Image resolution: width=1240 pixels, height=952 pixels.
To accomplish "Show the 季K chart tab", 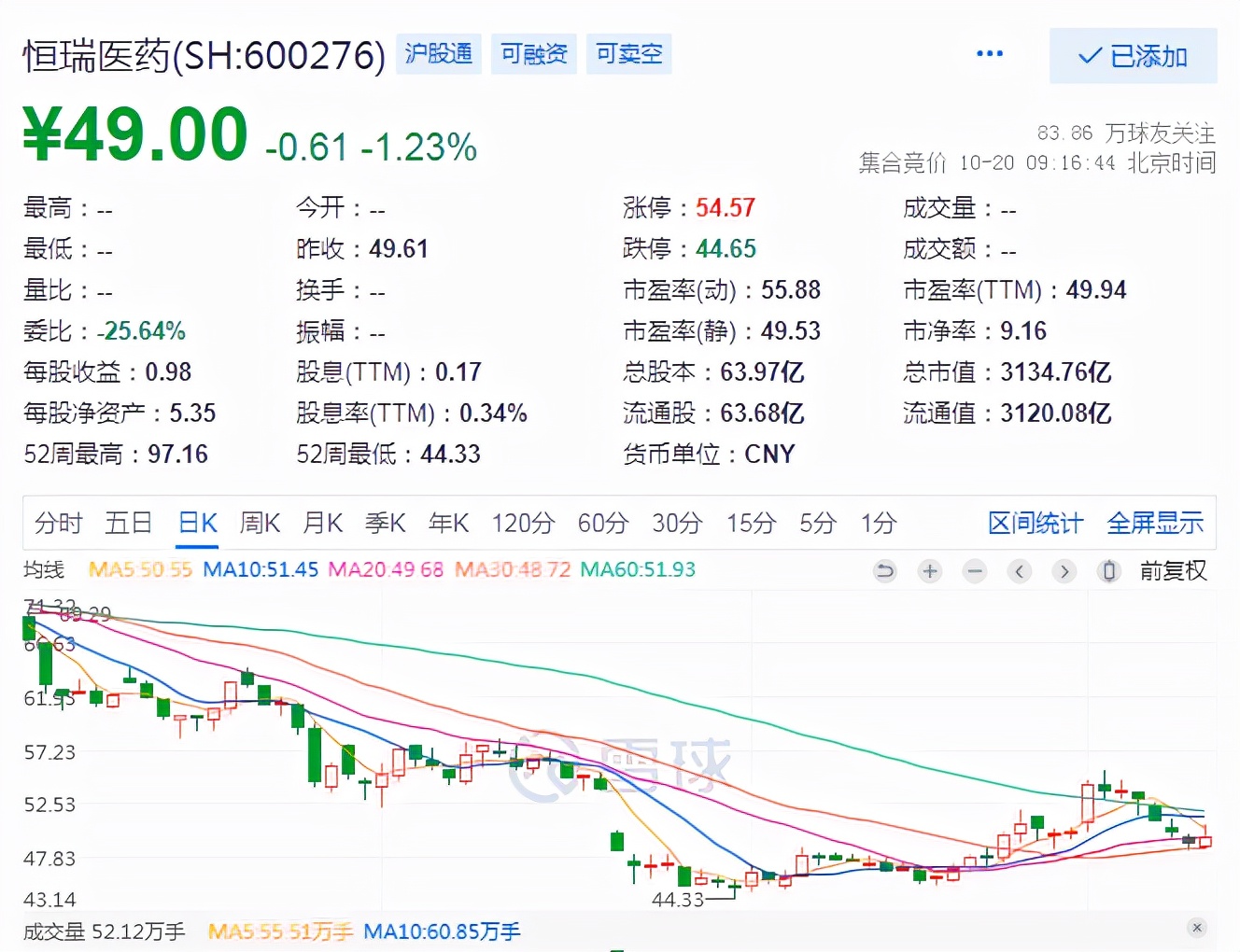I will pyautogui.click(x=386, y=523).
